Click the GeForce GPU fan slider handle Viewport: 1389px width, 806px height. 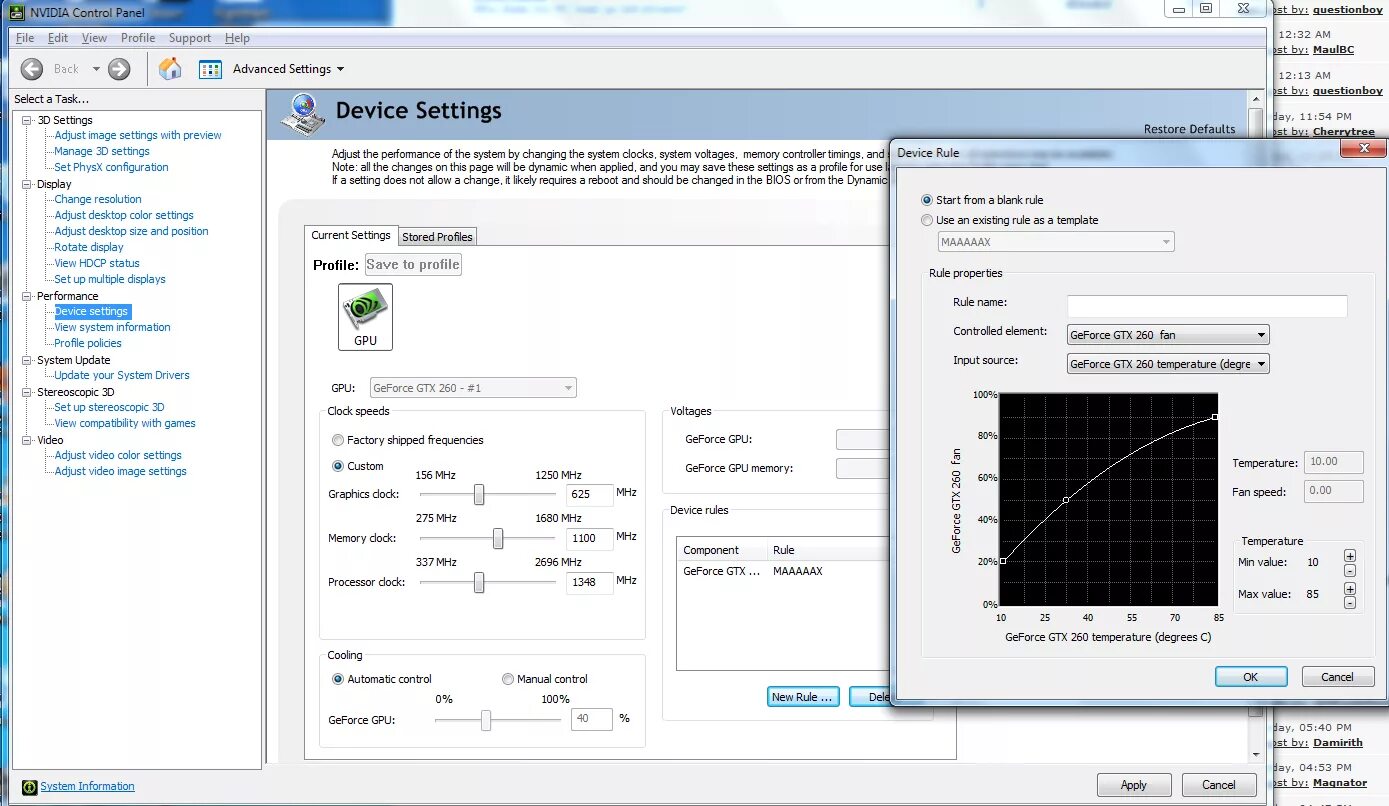point(486,719)
